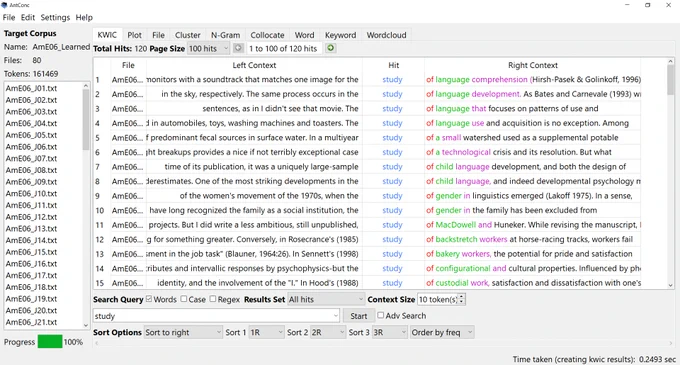Screen dimensions: 680x365
Task: Click the green Progress bar
Action: [50, 342]
